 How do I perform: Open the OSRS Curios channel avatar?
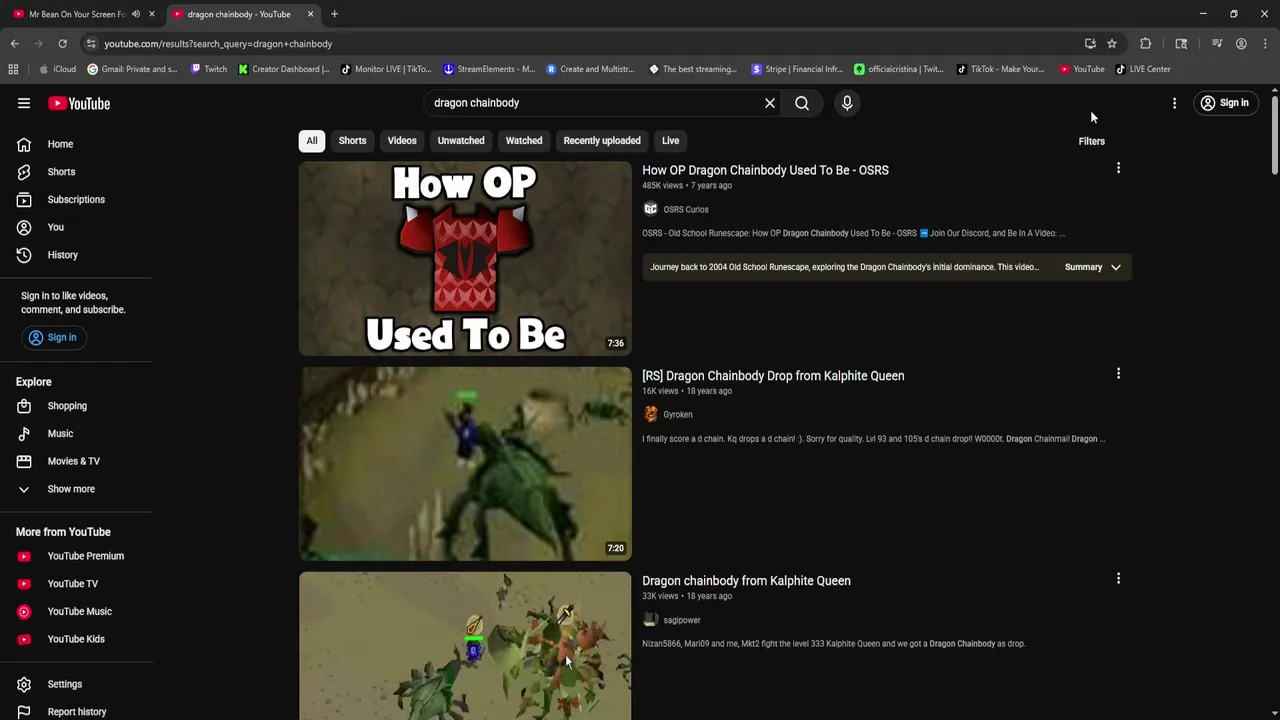[x=650, y=209]
